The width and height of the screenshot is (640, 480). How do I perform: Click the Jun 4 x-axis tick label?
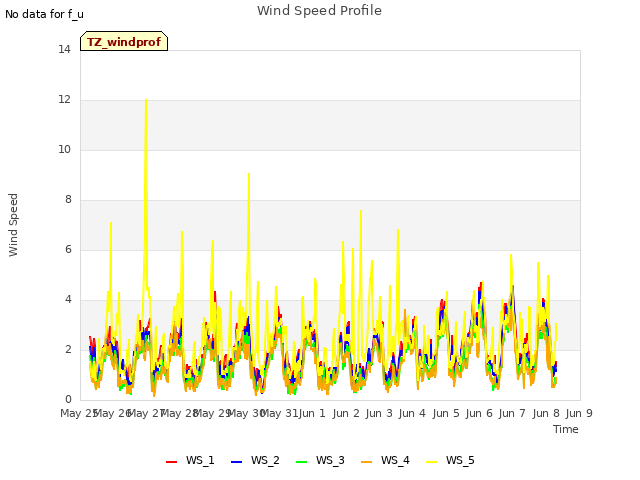point(412,413)
